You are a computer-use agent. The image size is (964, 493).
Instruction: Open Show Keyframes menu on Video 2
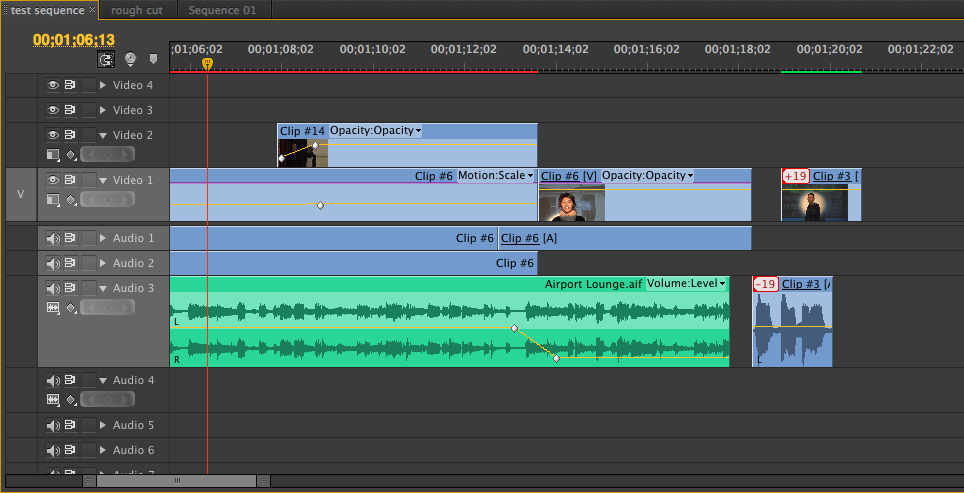coord(71,154)
